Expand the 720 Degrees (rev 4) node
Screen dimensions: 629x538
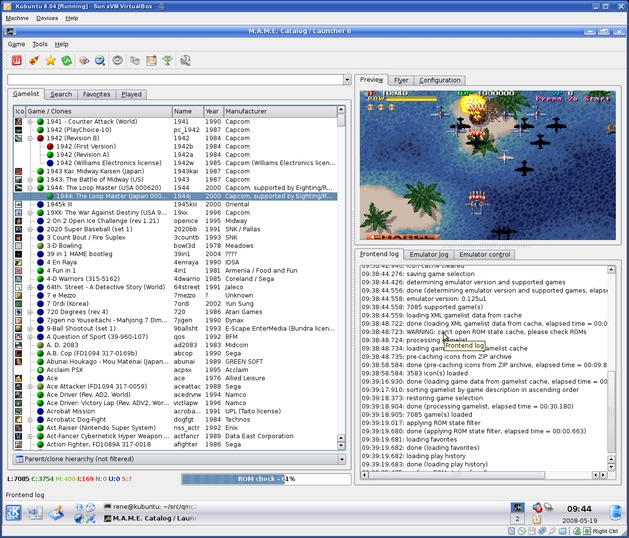pos(30,312)
